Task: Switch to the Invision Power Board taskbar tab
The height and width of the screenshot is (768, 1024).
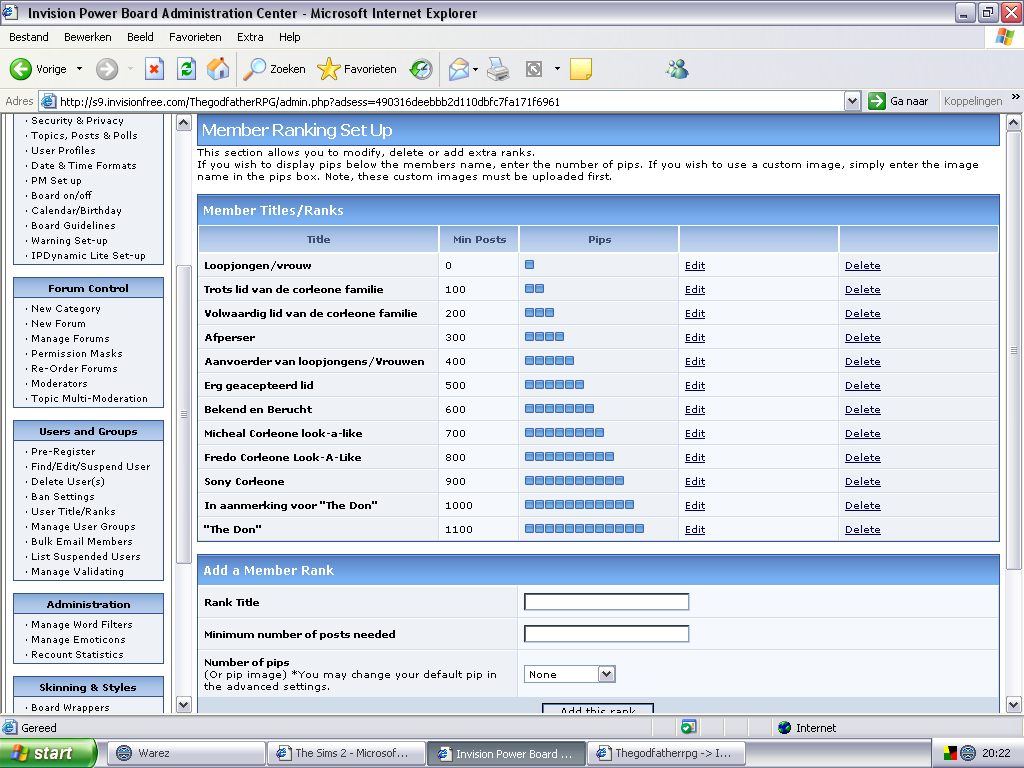Action: (506, 753)
